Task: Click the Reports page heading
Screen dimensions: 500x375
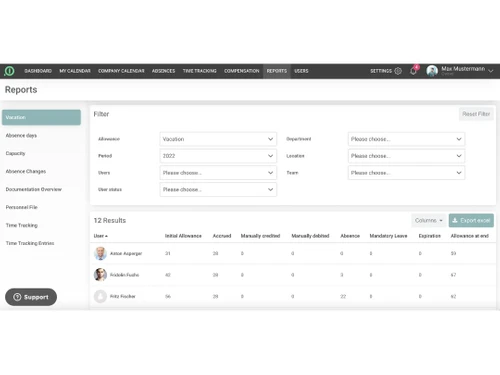Action: pyautogui.click(x=21, y=90)
